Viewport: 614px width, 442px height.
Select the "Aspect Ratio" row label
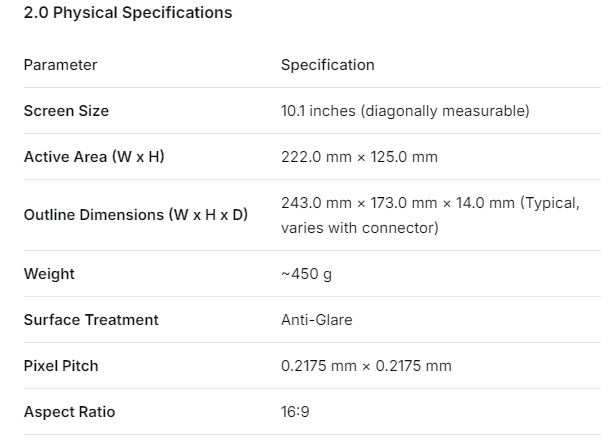pos(69,412)
